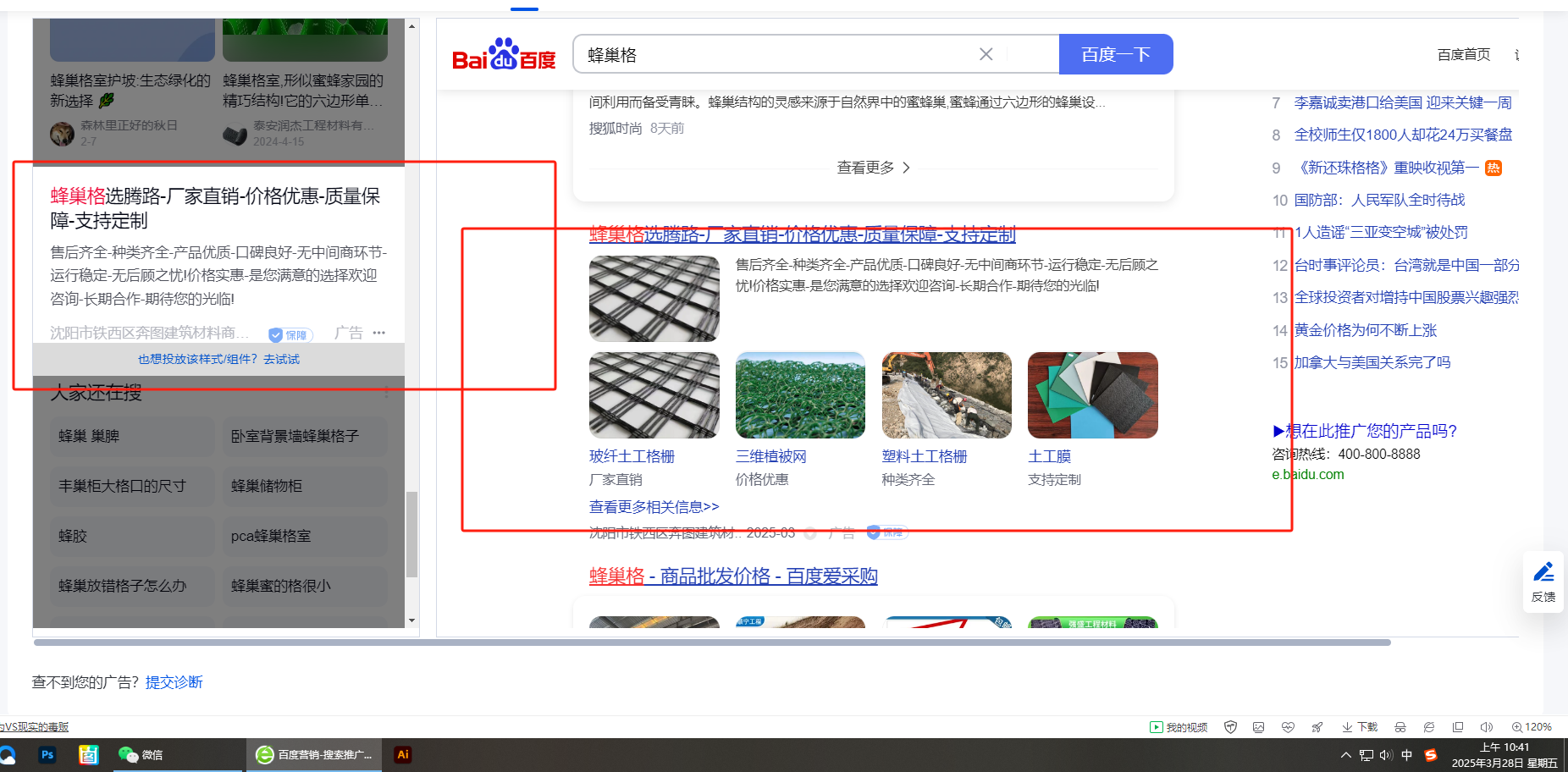The width and height of the screenshot is (1568, 772).
Task: Expand 查看更多 under the 搜狐时尚 result
Action: point(873,168)
